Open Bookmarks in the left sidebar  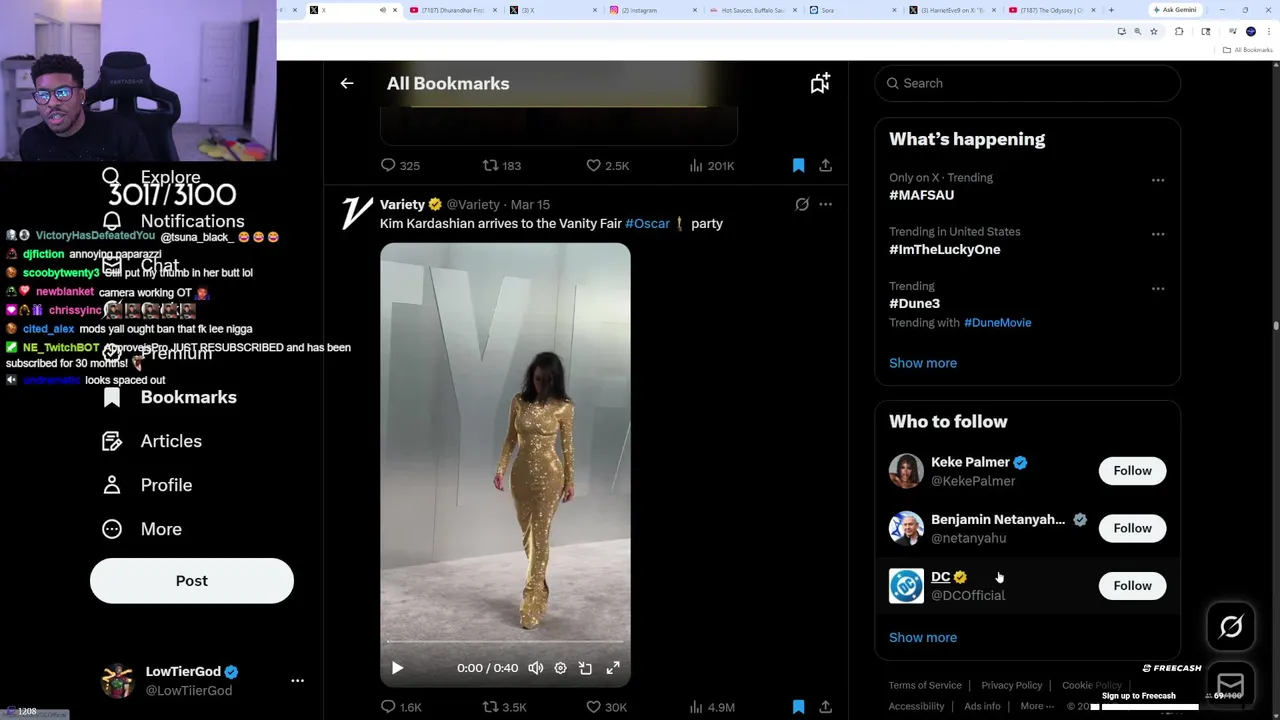pyautogui.click(x=170, y=397)
